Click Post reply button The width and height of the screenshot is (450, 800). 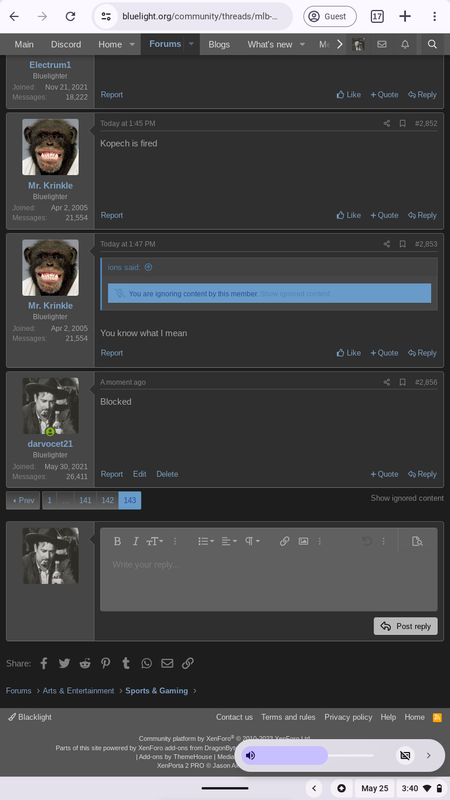406,627
